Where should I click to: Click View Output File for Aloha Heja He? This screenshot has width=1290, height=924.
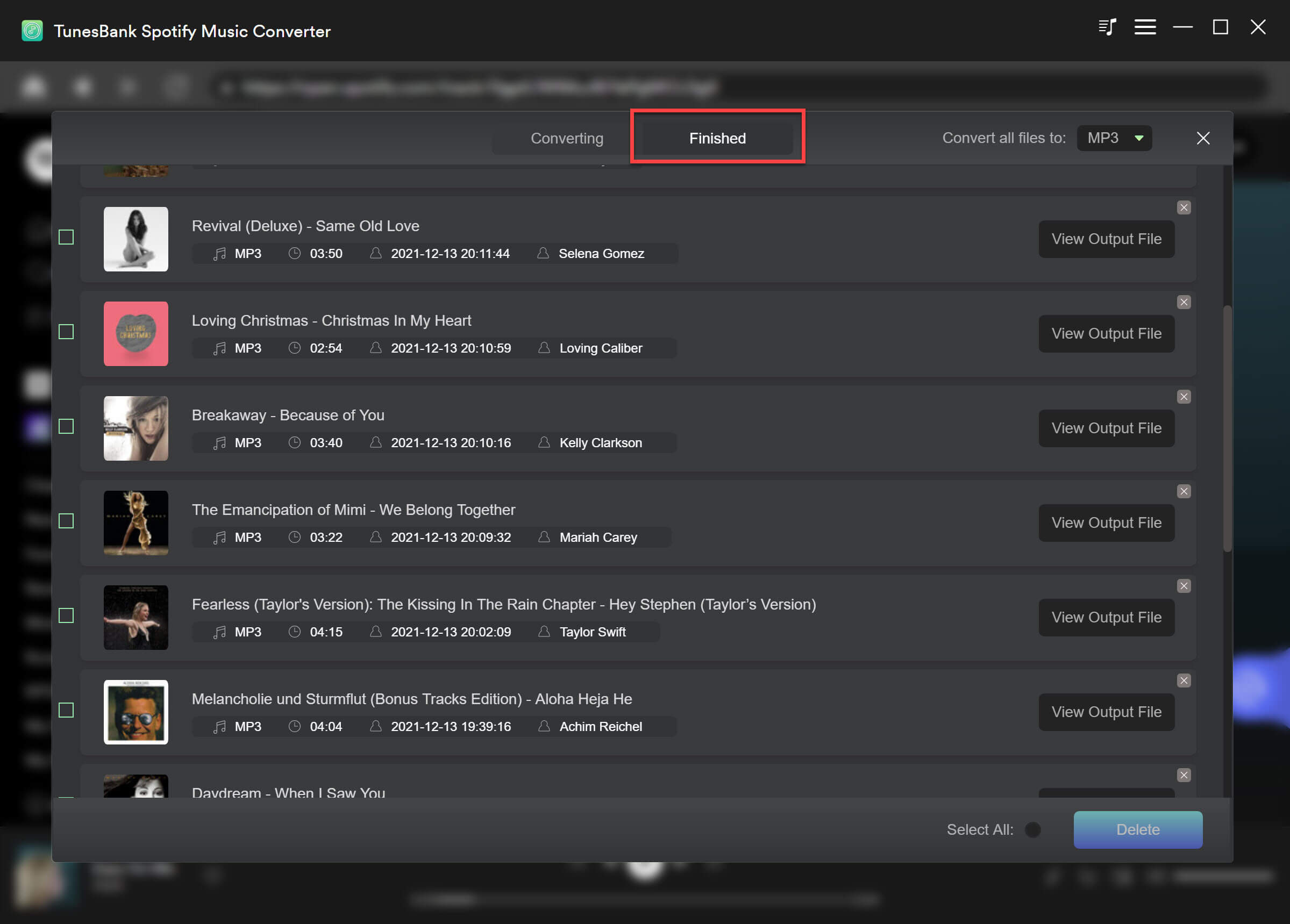click(x=1107, y=711)
